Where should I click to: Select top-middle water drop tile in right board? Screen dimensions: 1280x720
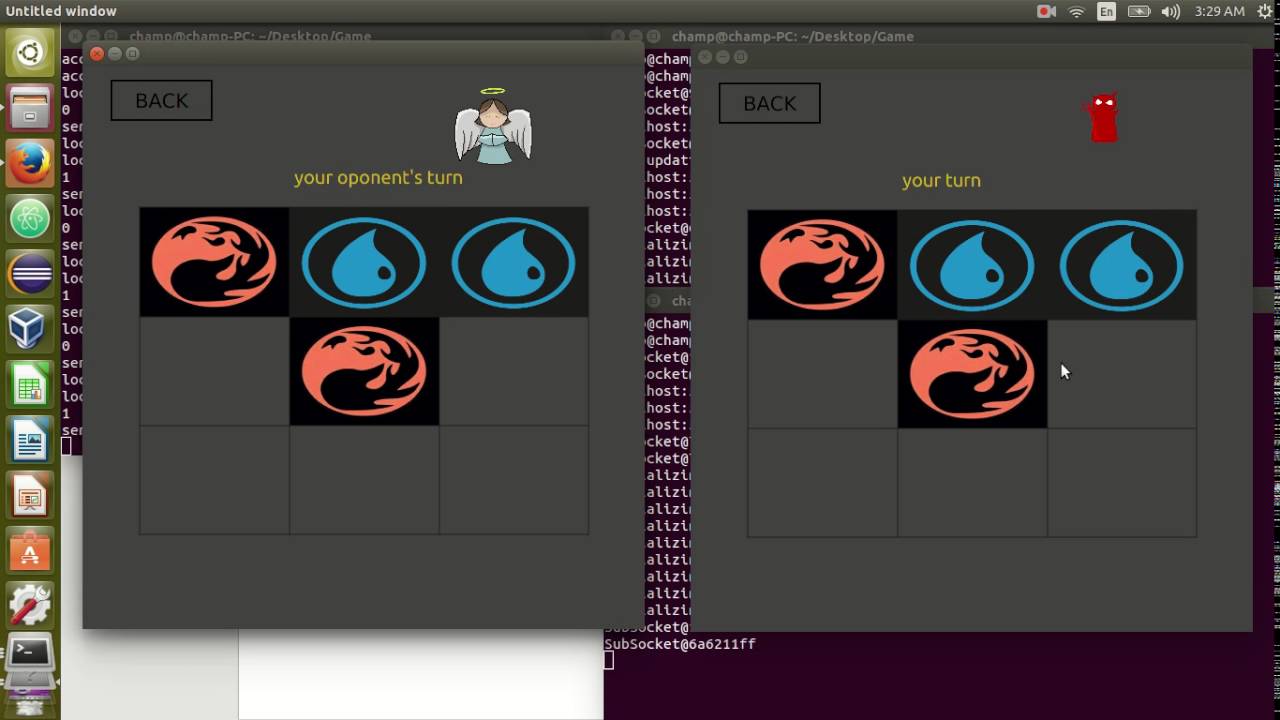pos(972,265)
